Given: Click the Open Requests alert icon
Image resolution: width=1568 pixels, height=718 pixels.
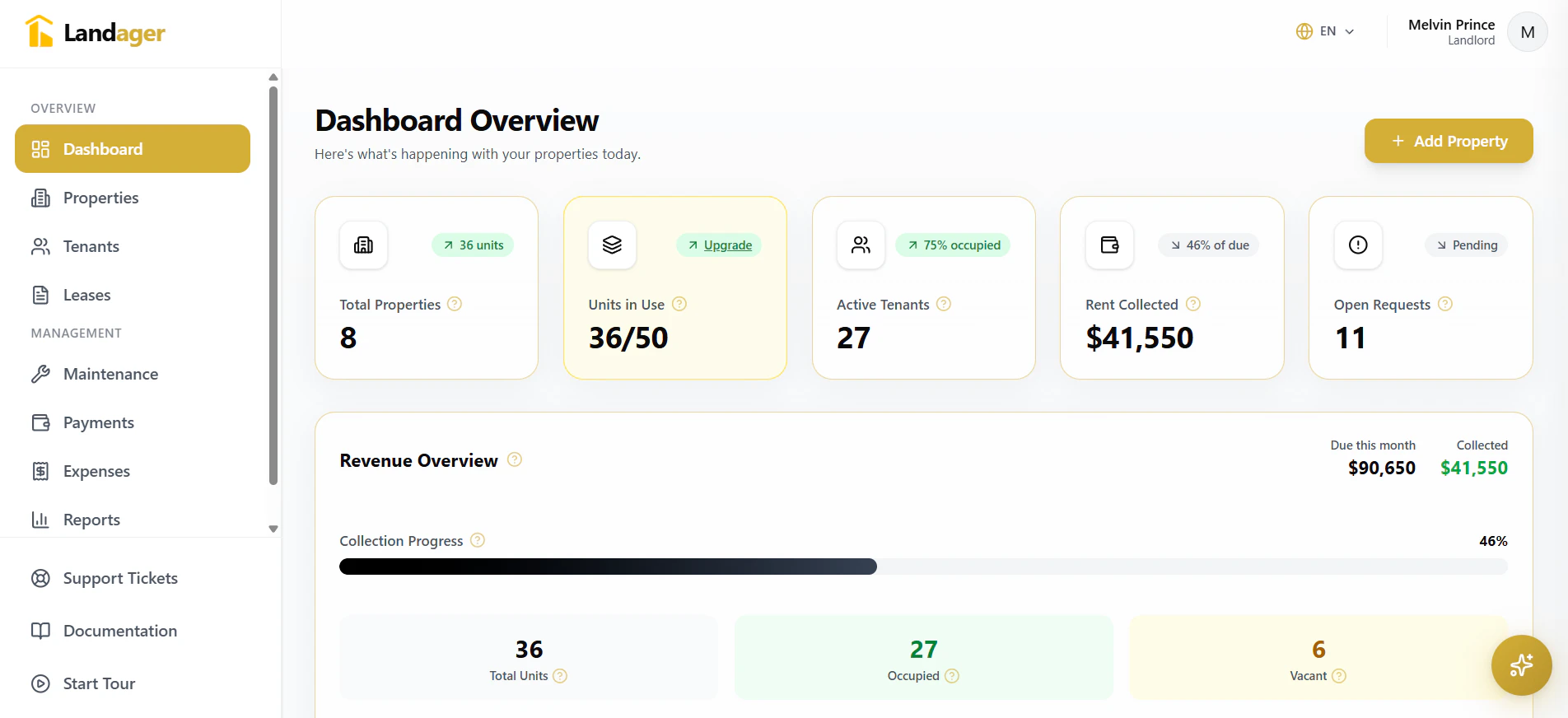Looking at the screenshot, I should point(1358,245).
